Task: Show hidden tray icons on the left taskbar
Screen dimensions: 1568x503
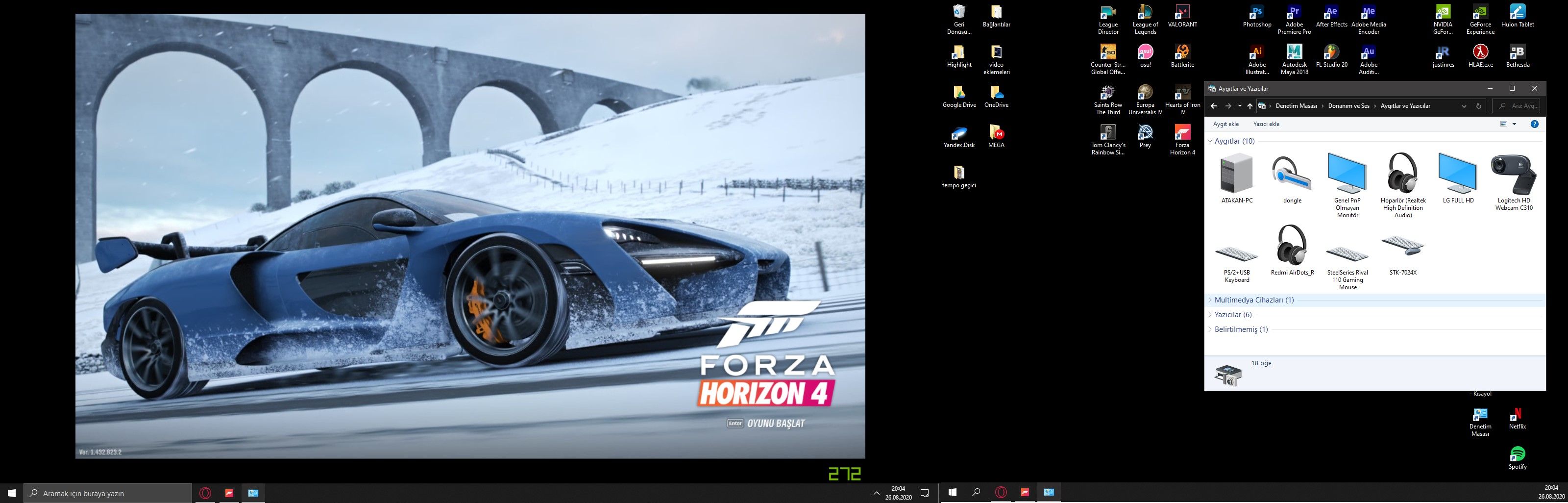Action: click(877, 493)
